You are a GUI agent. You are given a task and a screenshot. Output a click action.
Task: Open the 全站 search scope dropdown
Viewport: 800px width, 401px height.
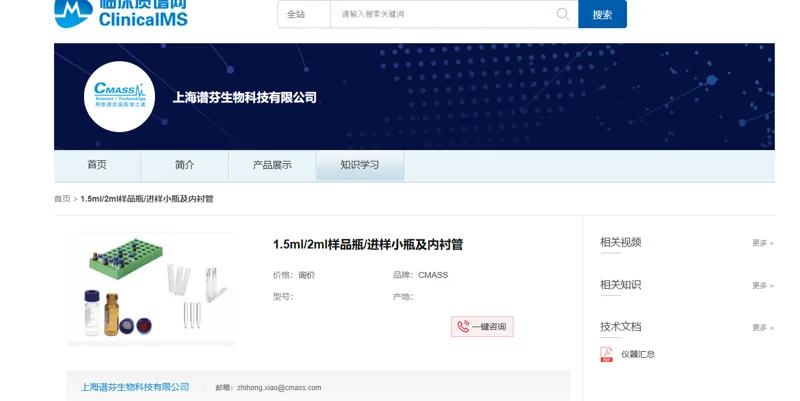[x=304, y=14]
